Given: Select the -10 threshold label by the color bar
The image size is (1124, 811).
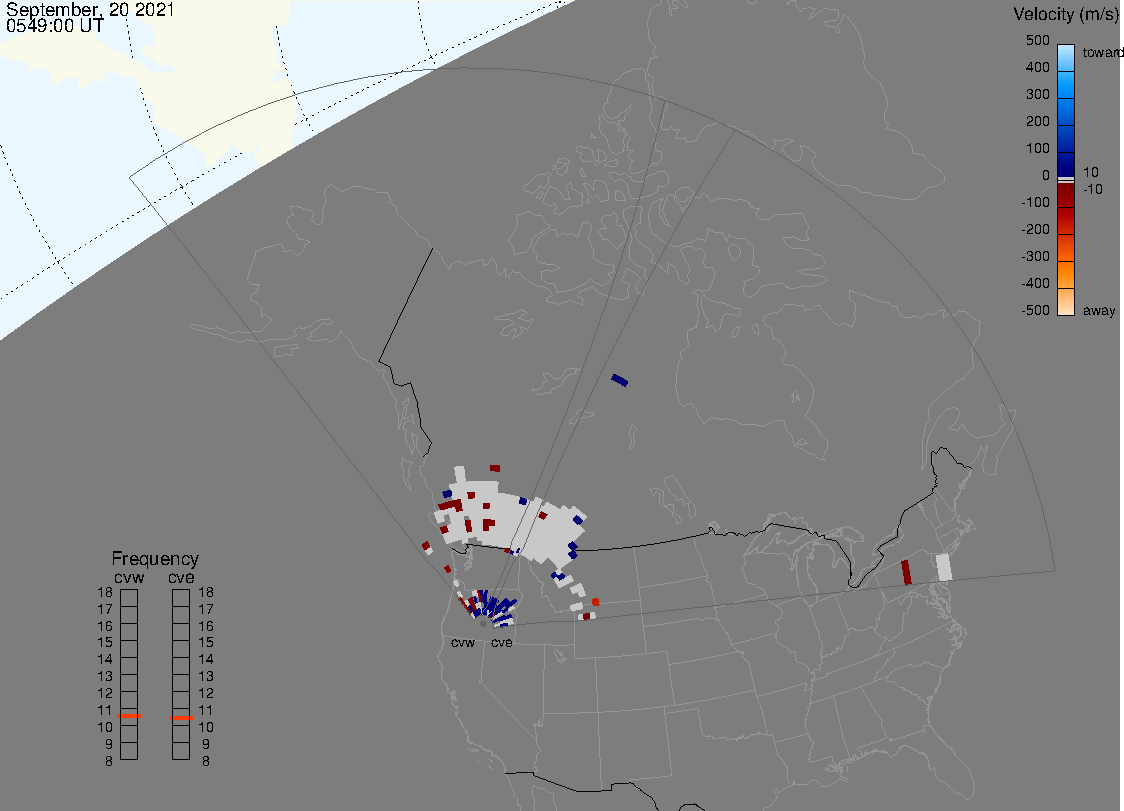Looking at the screenshot, I should click(x=1092, y=189).
